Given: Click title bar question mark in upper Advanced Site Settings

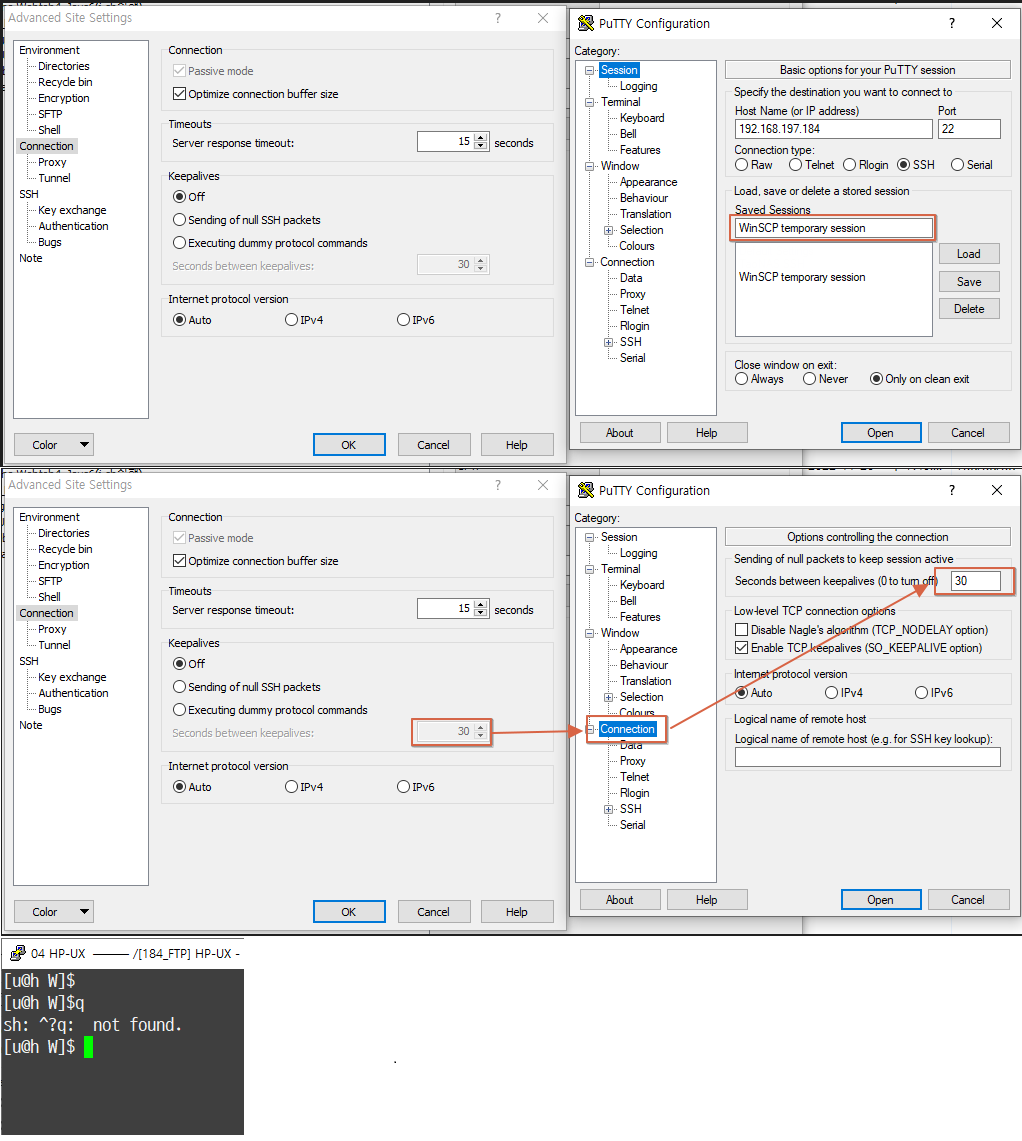Looking at the screenshot, I should tap(498, 18).
